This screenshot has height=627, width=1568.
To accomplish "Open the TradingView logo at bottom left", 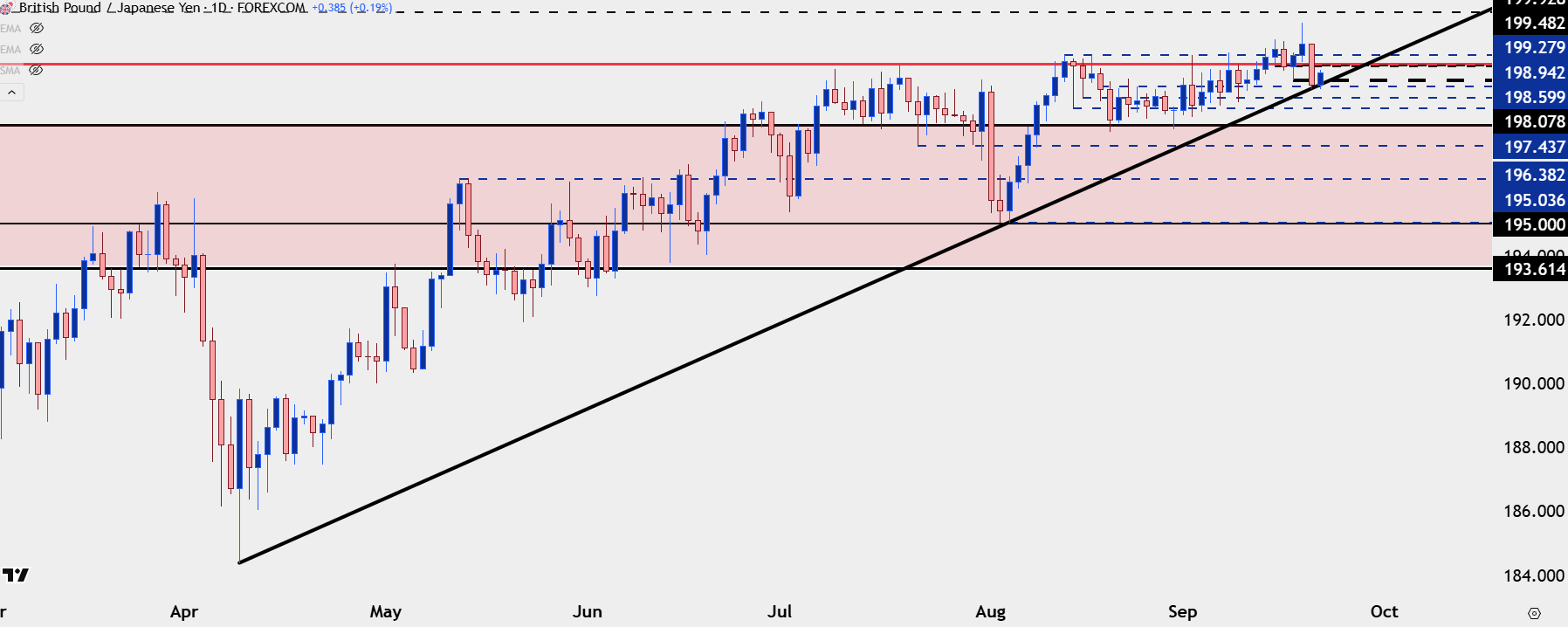I will [x=15, y=575].
